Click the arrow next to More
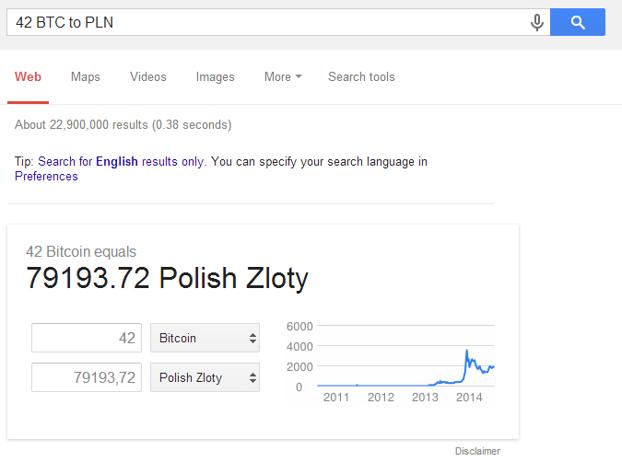The height and width of the screenshot is (462, 622). 299,77
